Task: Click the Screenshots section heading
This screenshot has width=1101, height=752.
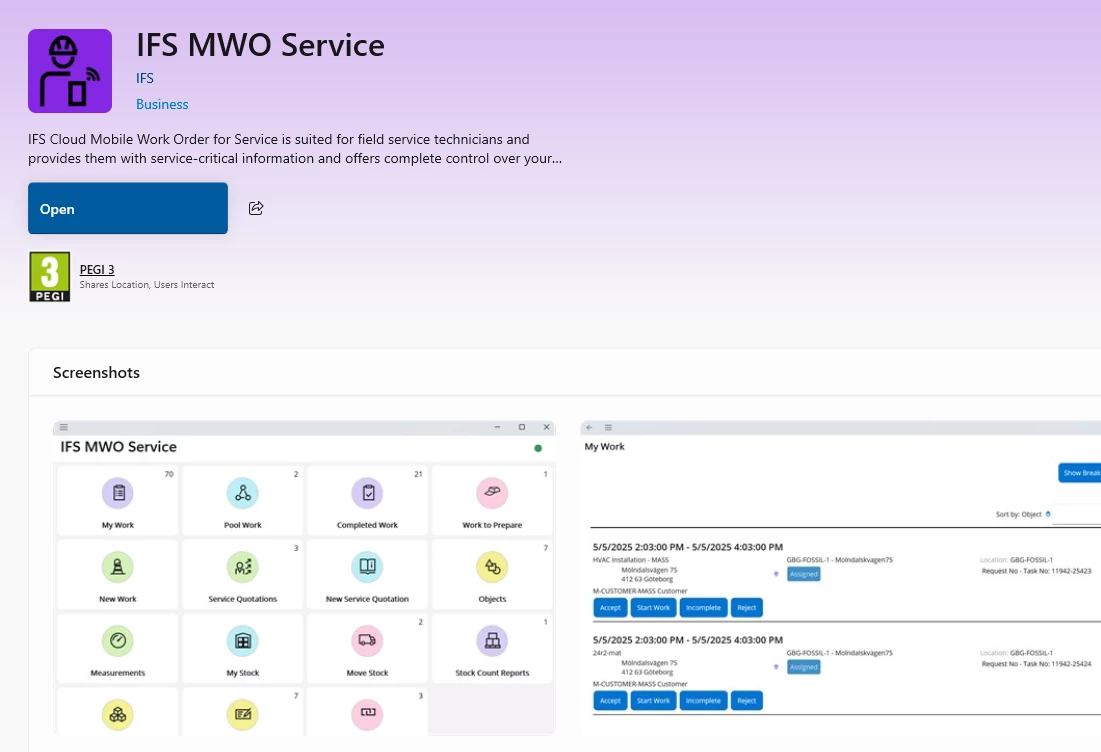Action: coord(96,372)
